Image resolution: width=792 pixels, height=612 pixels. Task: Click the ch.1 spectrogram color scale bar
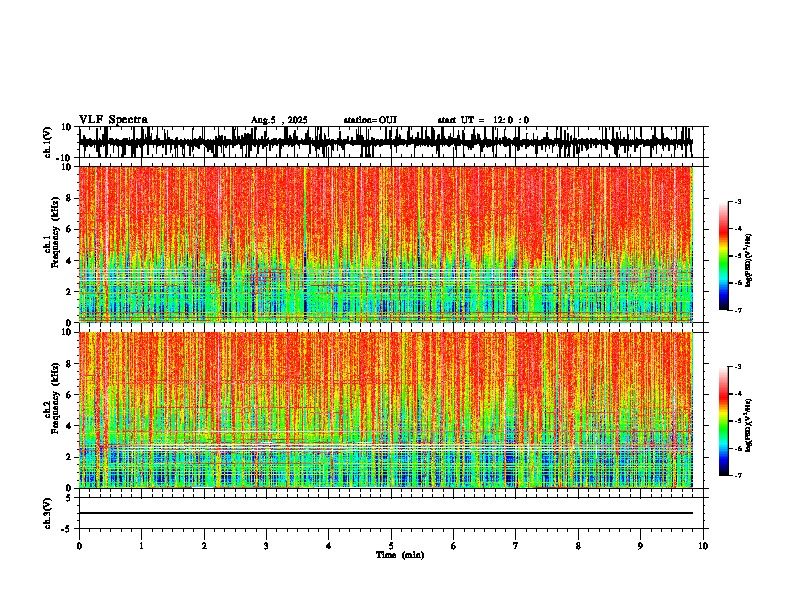(x=724, y=256)
